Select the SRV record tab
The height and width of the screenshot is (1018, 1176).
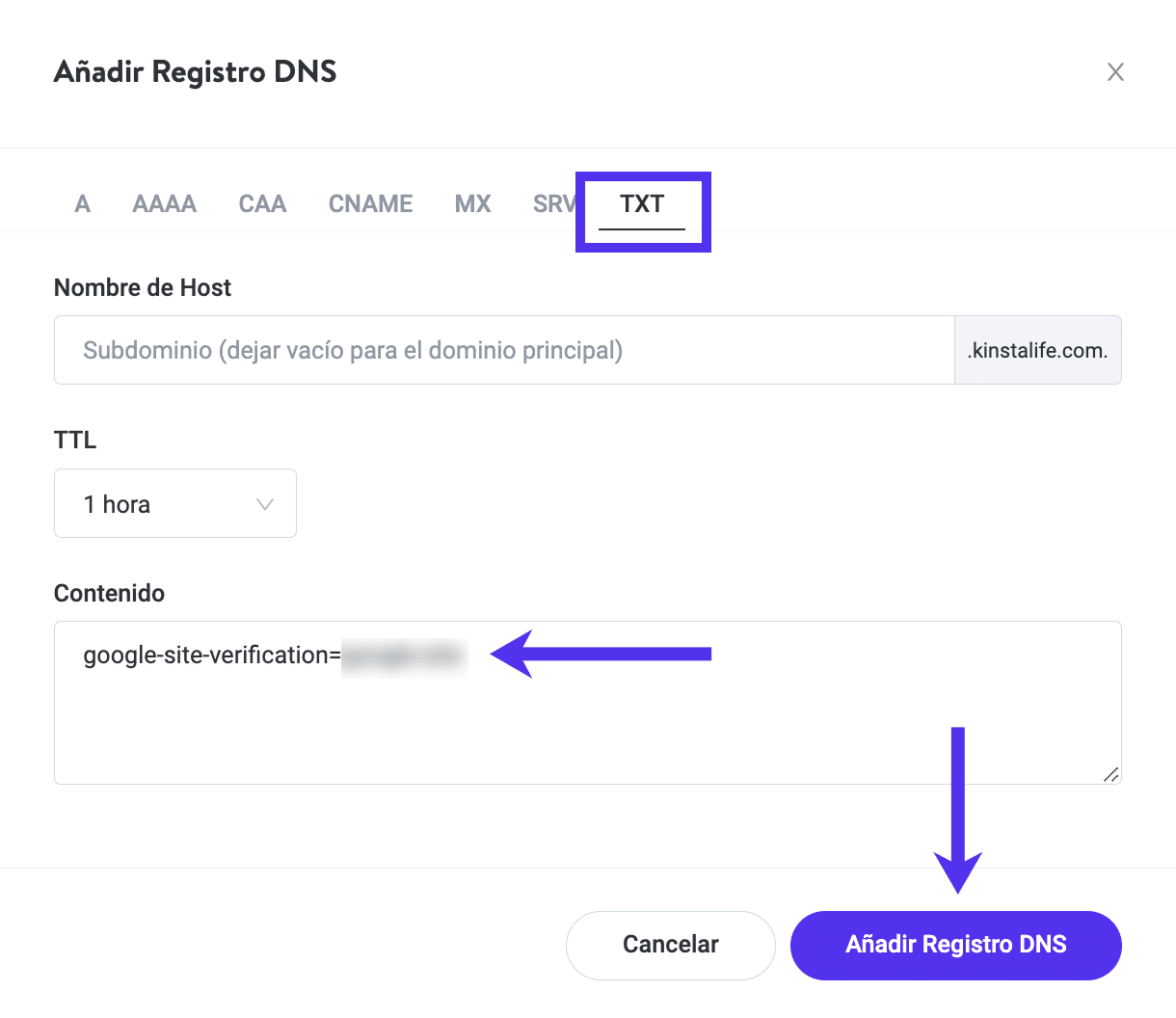click(552, 204)
